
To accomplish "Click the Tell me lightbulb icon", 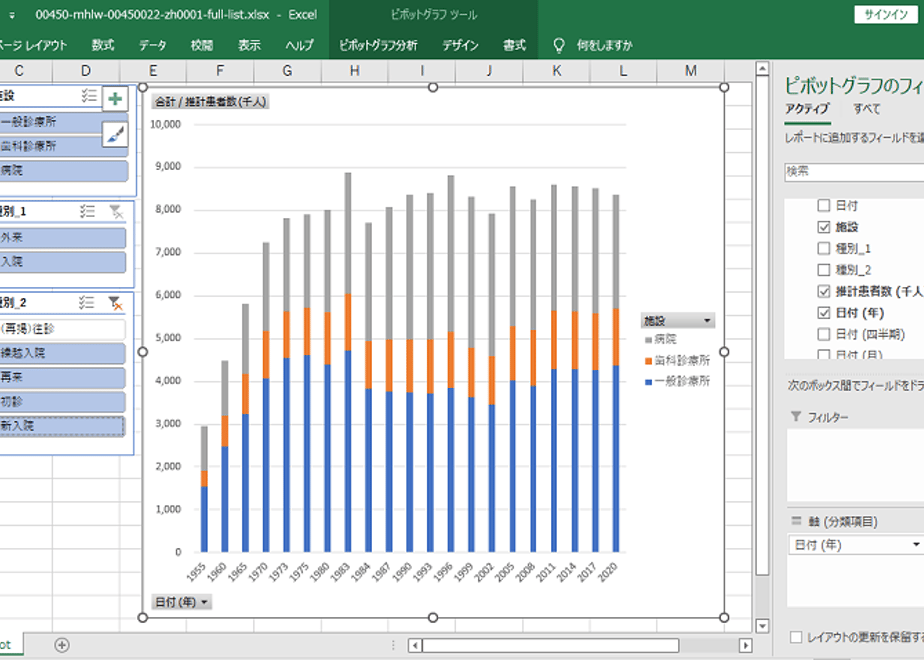I will [x=559, y=45].
